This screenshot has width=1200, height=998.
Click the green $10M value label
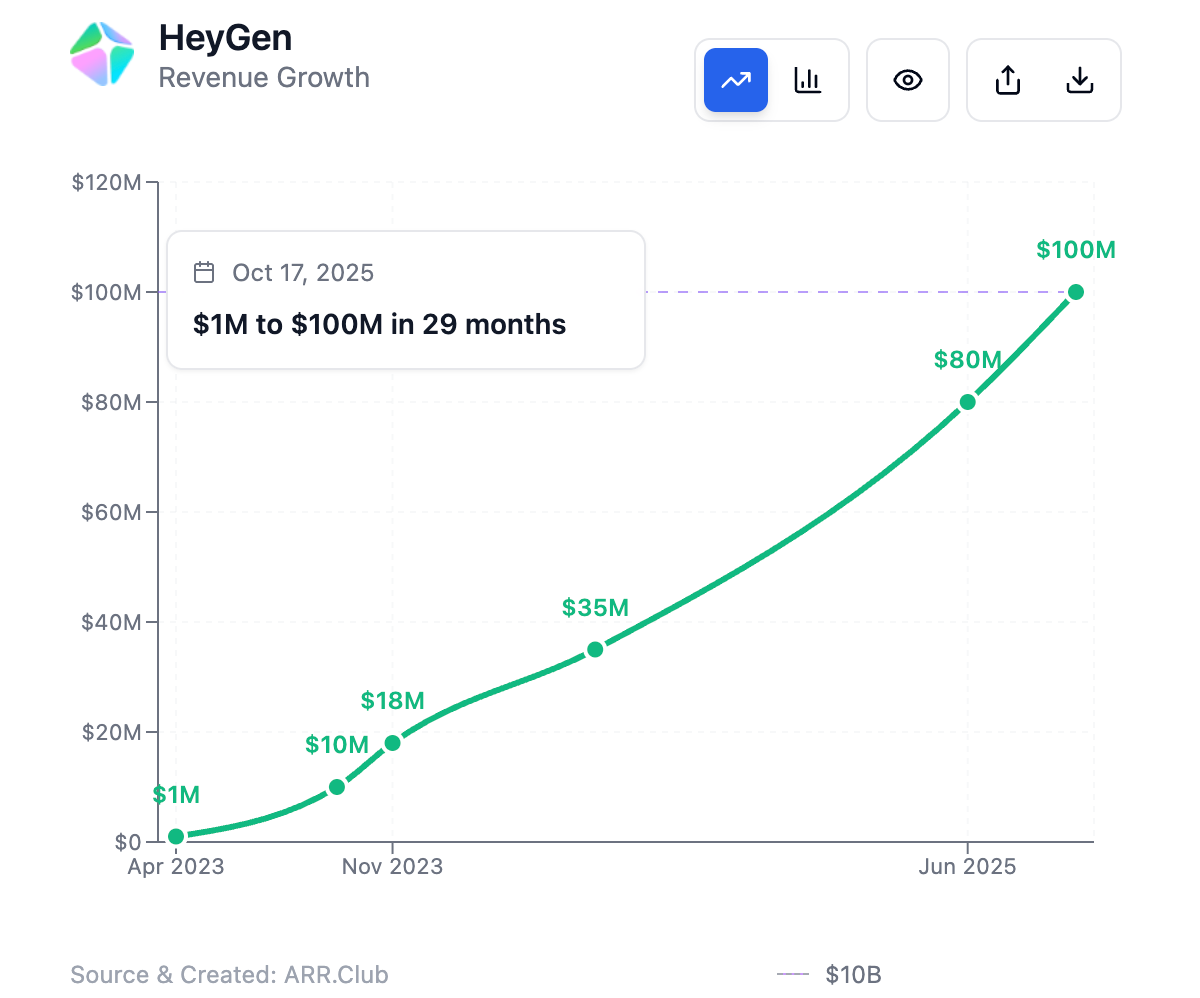(337, 744)
